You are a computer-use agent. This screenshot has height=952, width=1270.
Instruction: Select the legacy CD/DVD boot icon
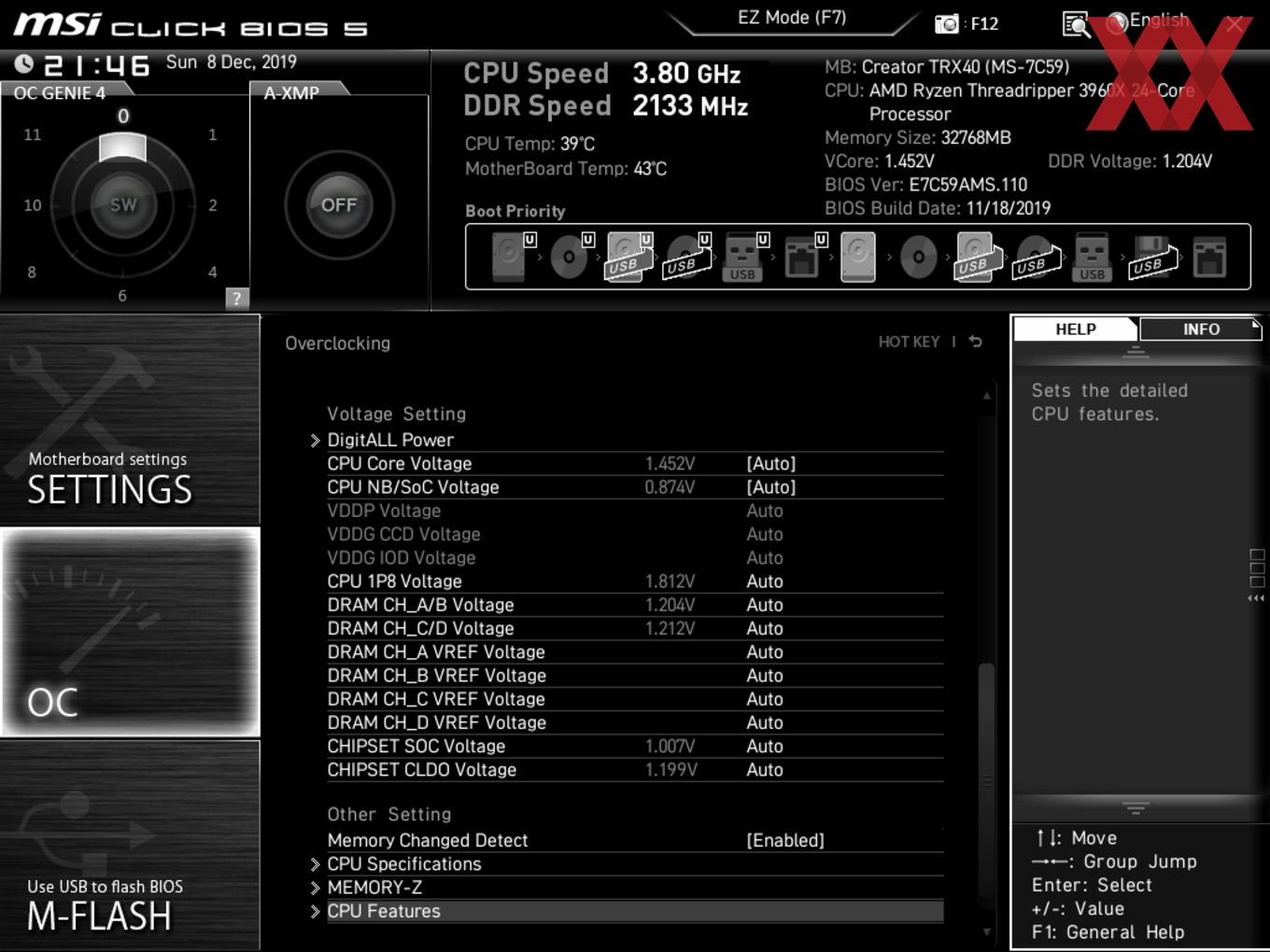(918, 257)
